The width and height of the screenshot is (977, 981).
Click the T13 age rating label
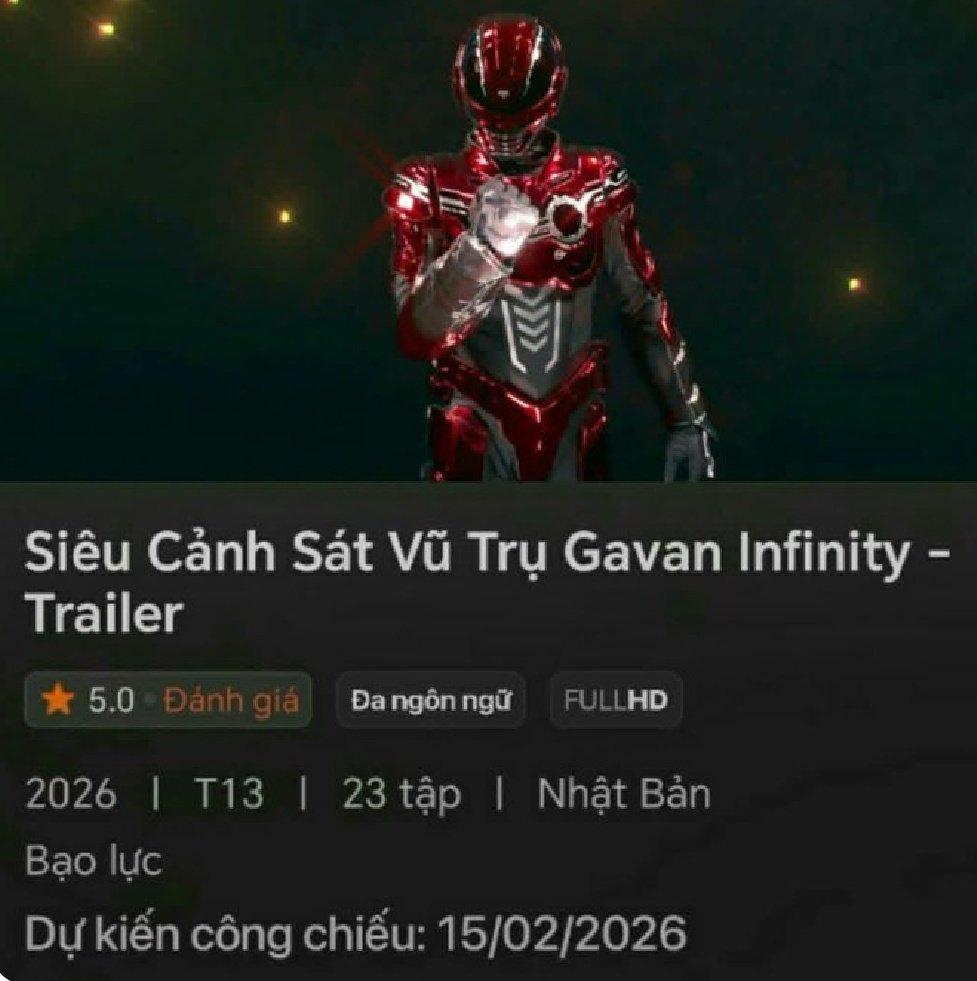click(229, 794)
